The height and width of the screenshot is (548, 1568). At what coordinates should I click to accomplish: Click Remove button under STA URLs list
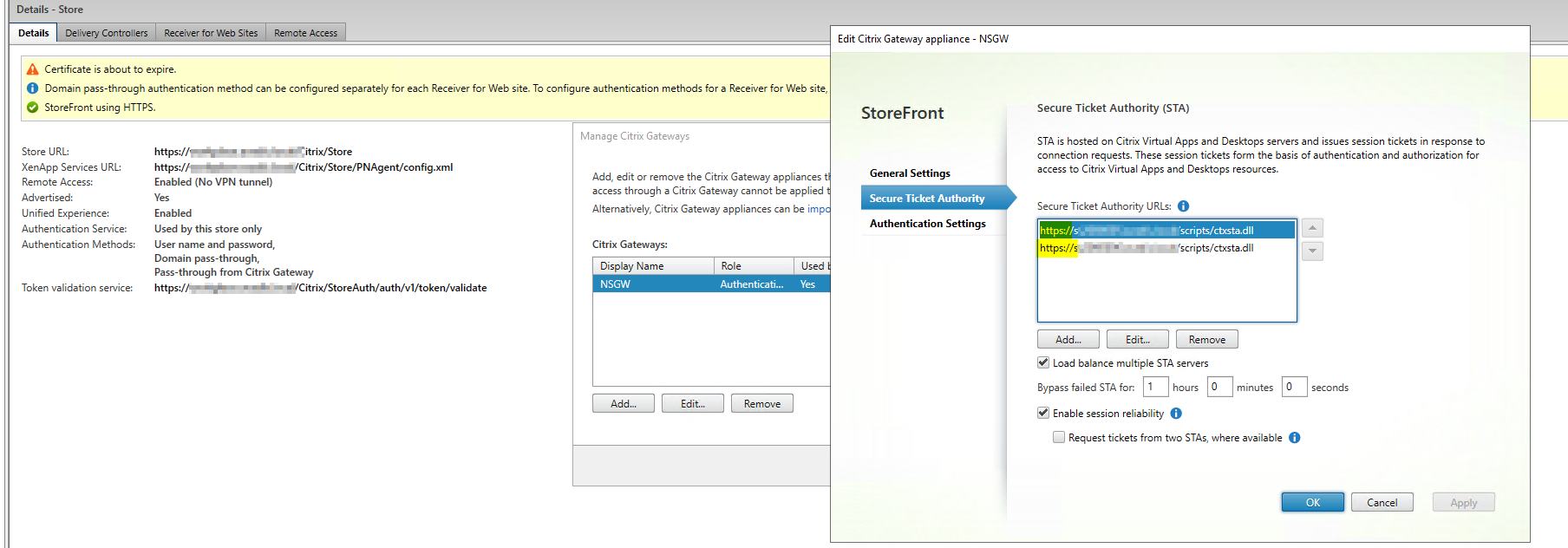click(1207, 340)
